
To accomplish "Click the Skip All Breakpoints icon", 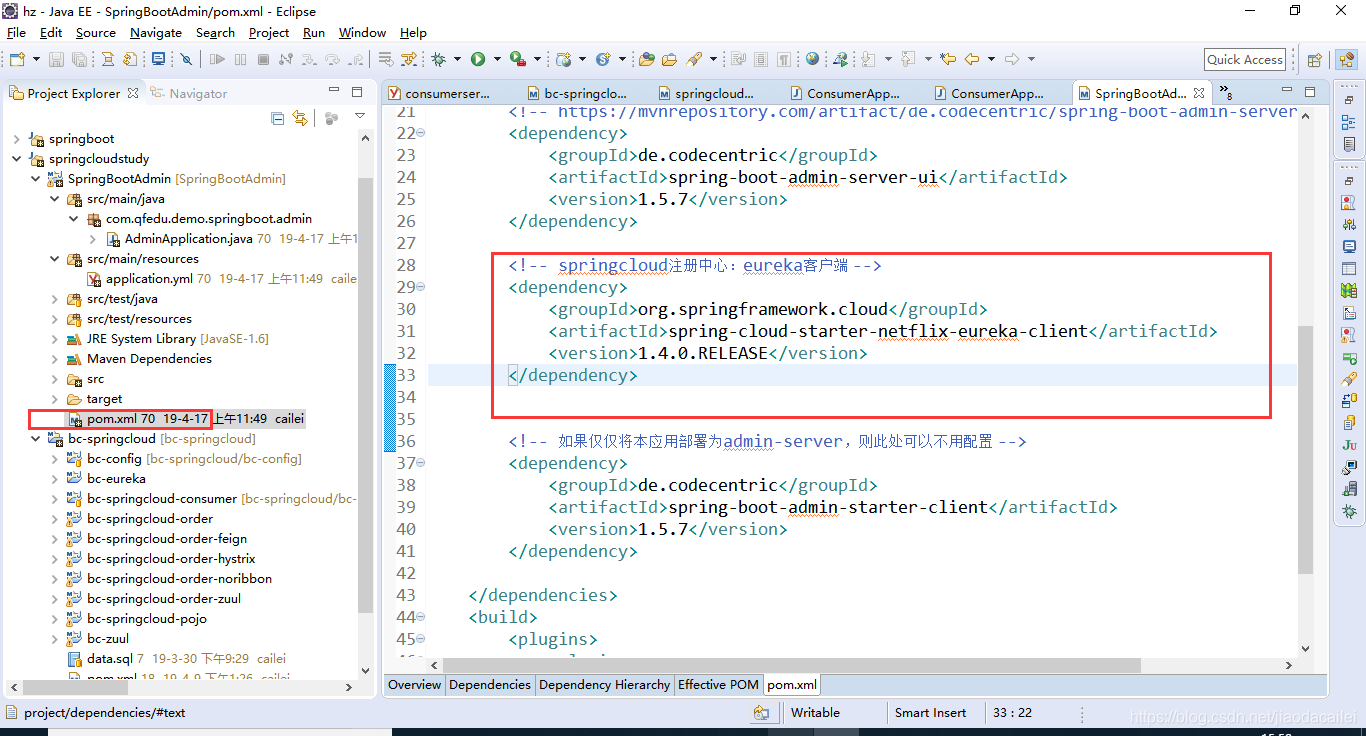I will click(186, 59).
